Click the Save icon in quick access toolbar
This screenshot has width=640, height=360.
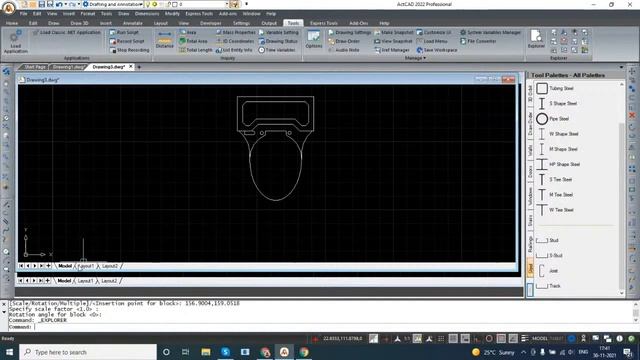click(x=42, y=4)
